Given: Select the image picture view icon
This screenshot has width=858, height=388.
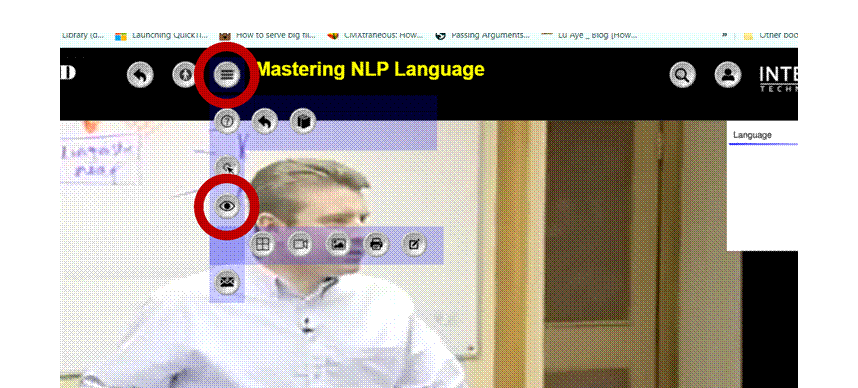Looking at the screenshot, I should pos(338,245).
